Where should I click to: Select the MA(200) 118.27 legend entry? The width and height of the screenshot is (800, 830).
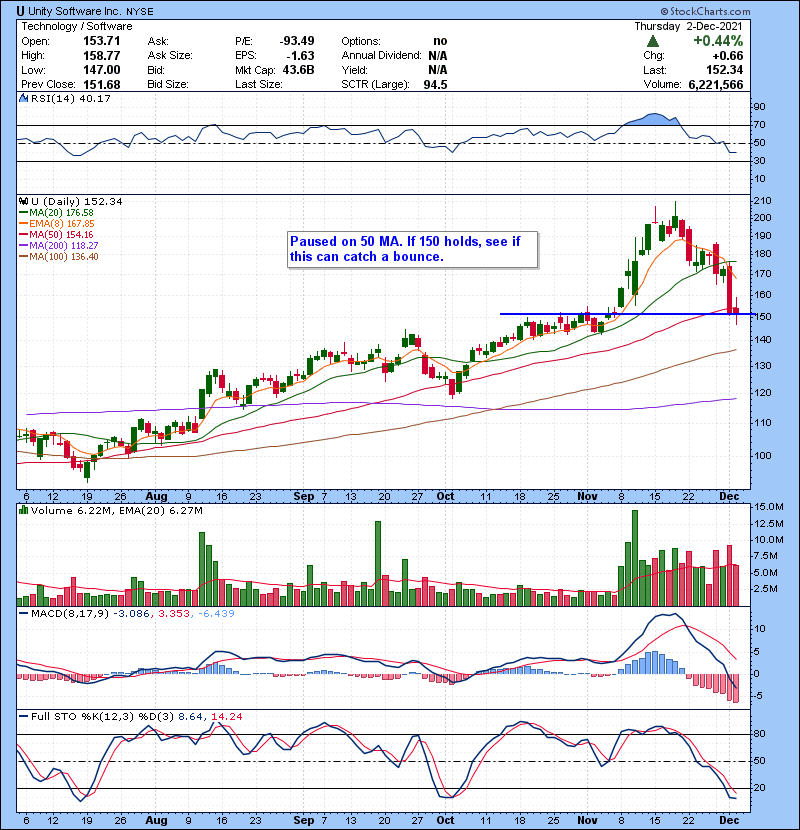pos(59,246)
